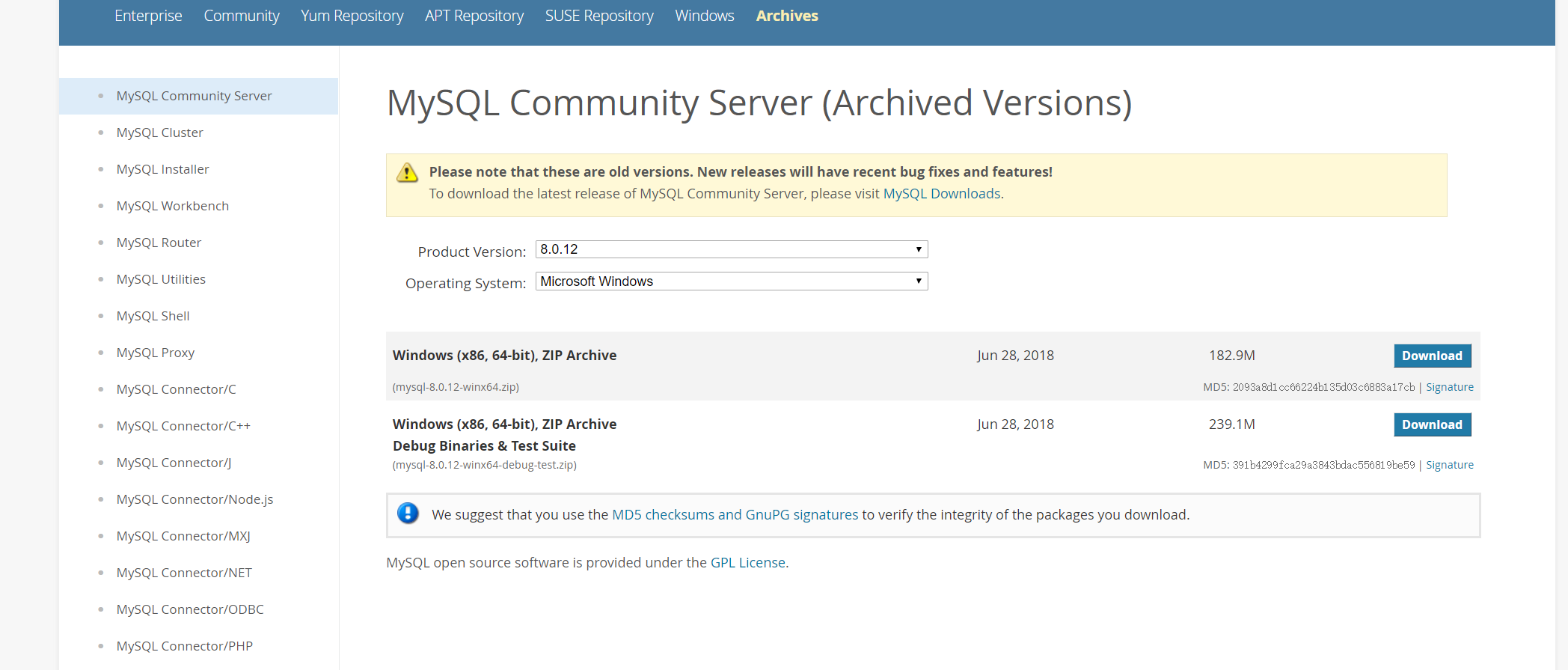Select the Archives tab
This screenshot has height=670, width=1568.
787,16
